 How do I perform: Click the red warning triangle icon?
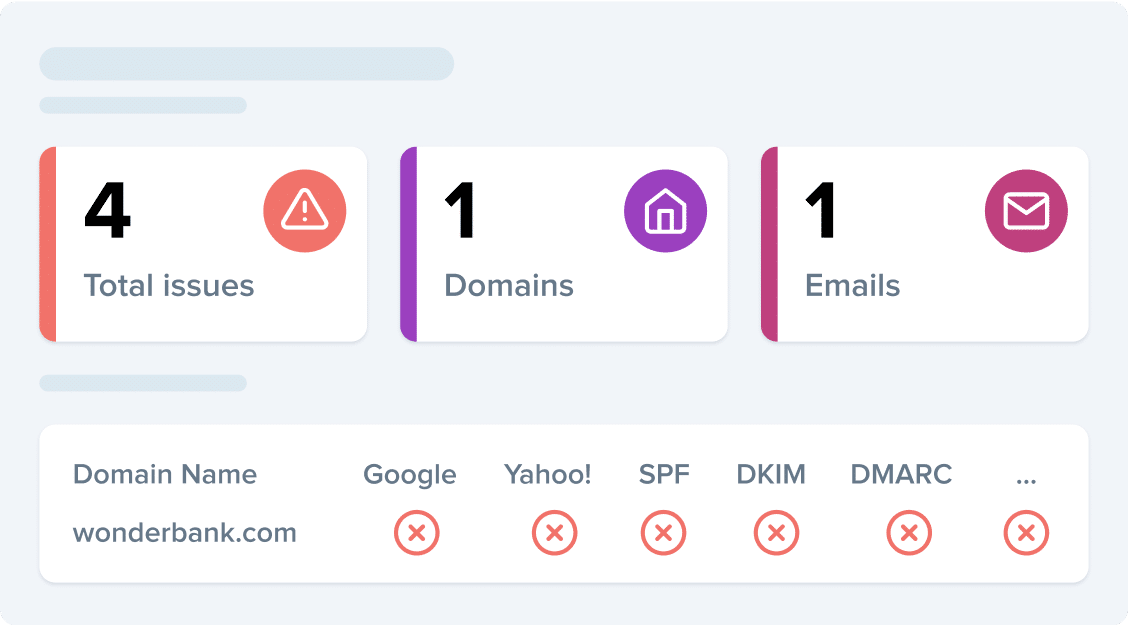tap(304, 211)
